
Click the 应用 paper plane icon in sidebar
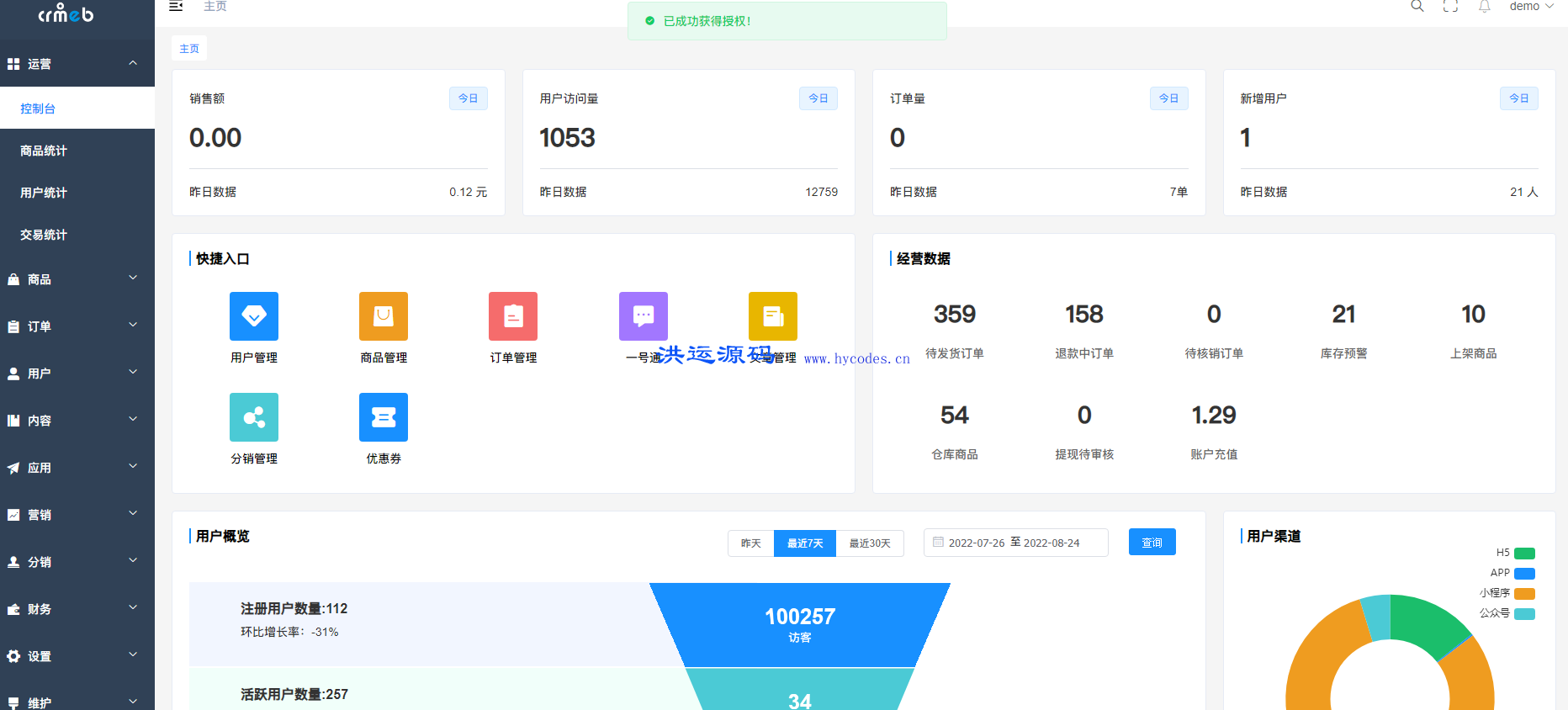[13, 468]
